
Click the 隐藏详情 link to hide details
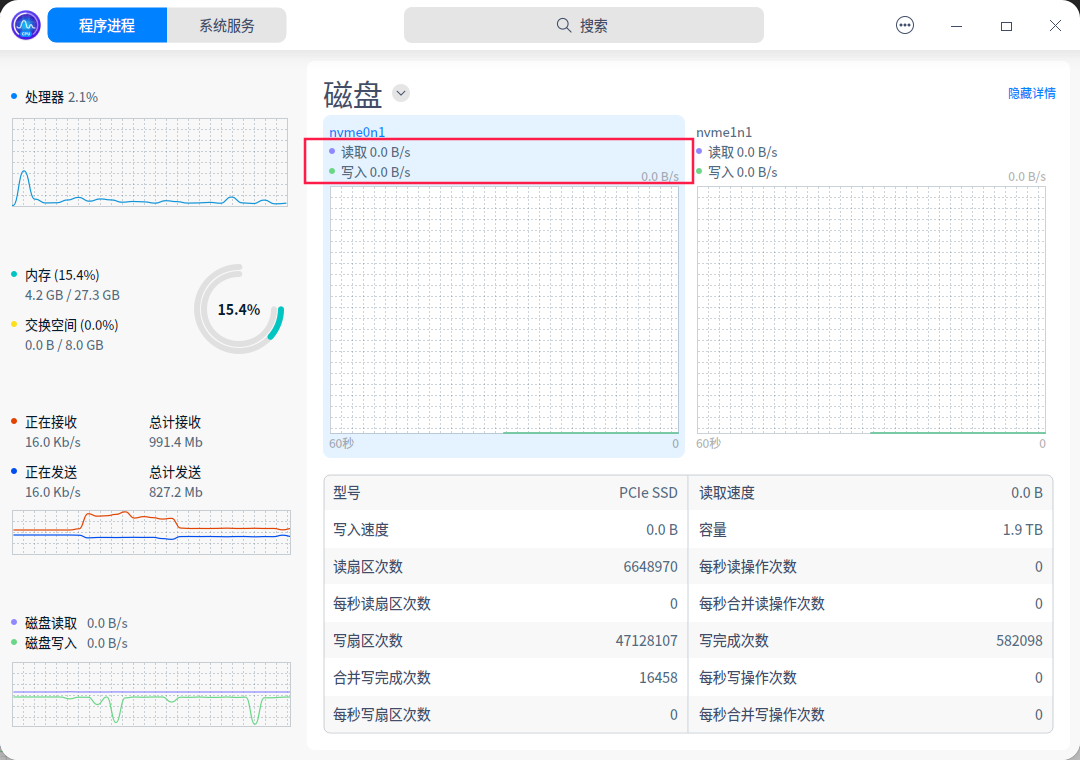[x=1032, y=92]
